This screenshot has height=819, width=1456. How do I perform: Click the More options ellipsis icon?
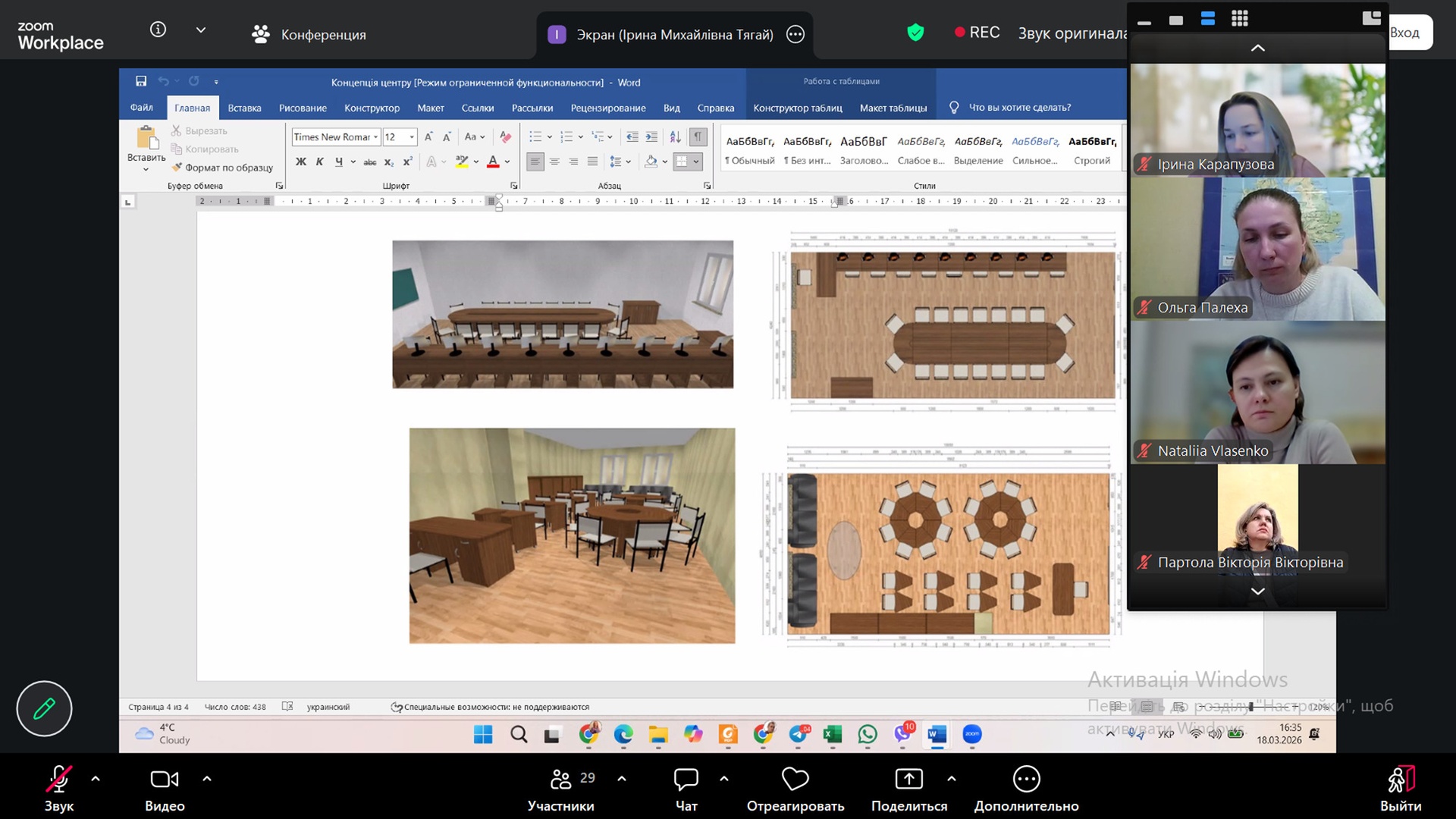1026,780
